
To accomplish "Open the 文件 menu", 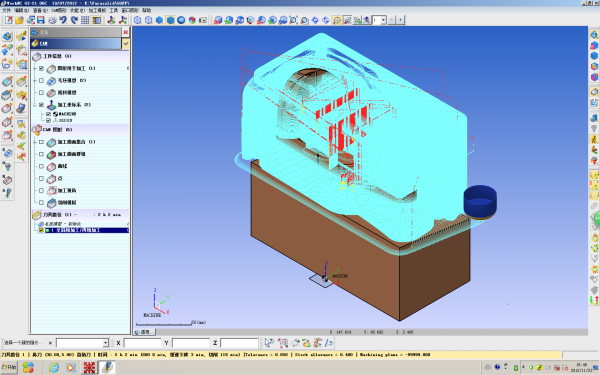I will coord(7,10).
